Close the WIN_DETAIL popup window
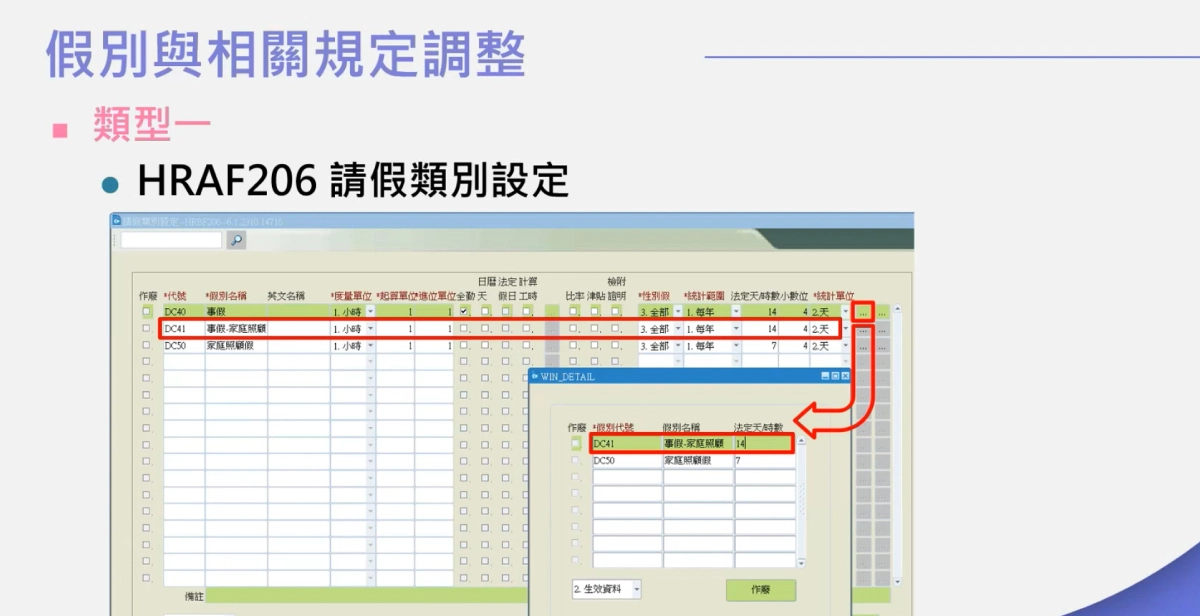The width and height of the screenshot is (1200, 616). pyautogui.click(x=845, y=376)
